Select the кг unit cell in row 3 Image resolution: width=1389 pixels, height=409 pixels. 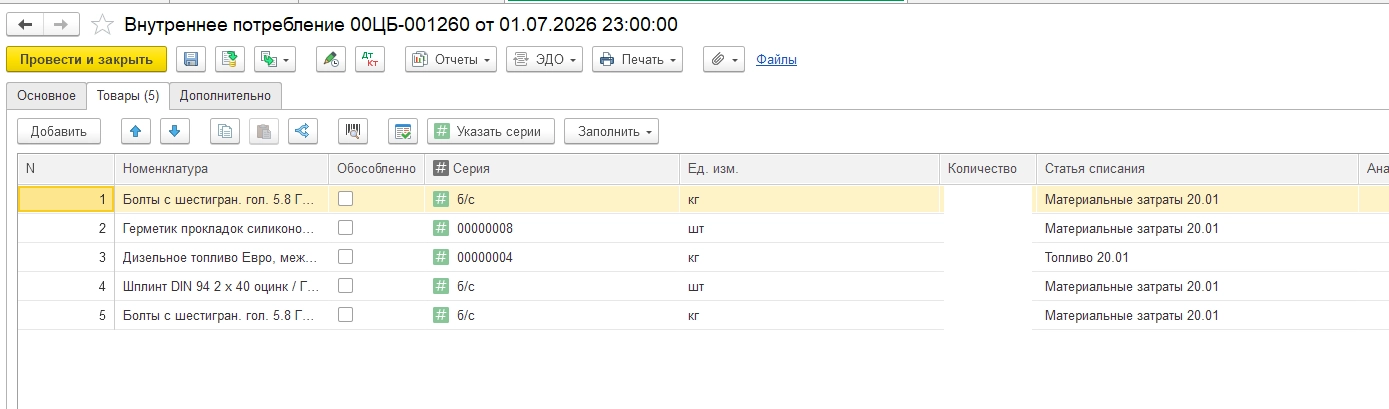tap(810, 257)
